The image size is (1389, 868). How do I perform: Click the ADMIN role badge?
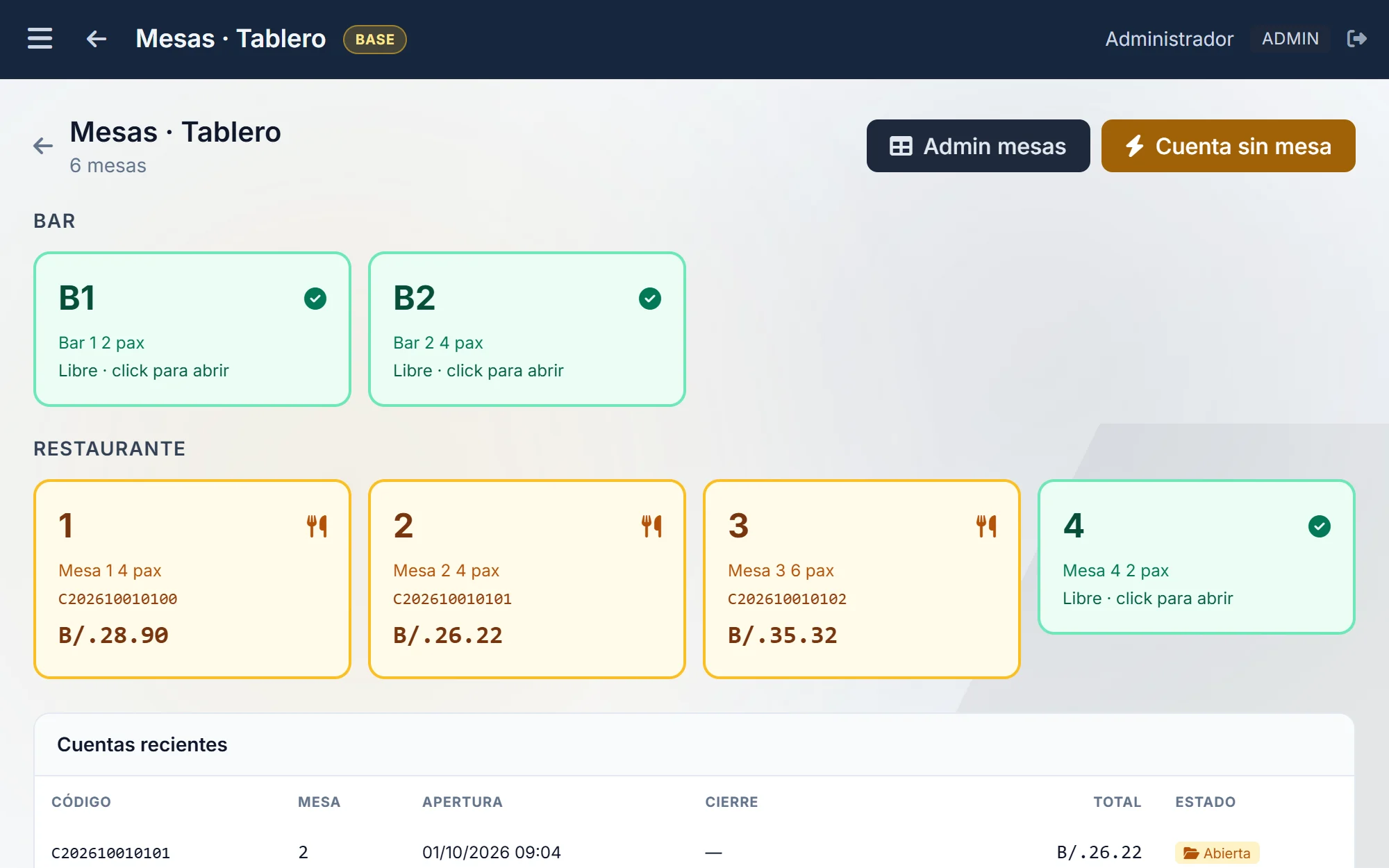1290,39
